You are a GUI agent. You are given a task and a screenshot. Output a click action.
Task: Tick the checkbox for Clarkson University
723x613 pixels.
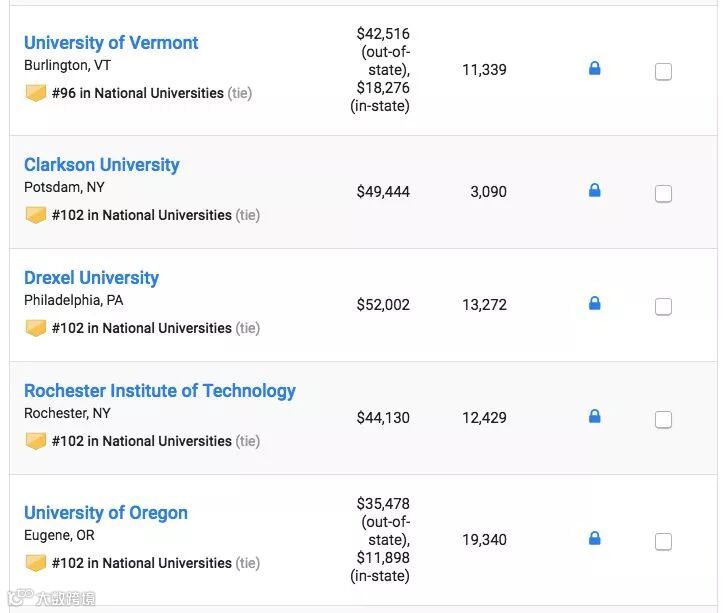tap(663, 193)
